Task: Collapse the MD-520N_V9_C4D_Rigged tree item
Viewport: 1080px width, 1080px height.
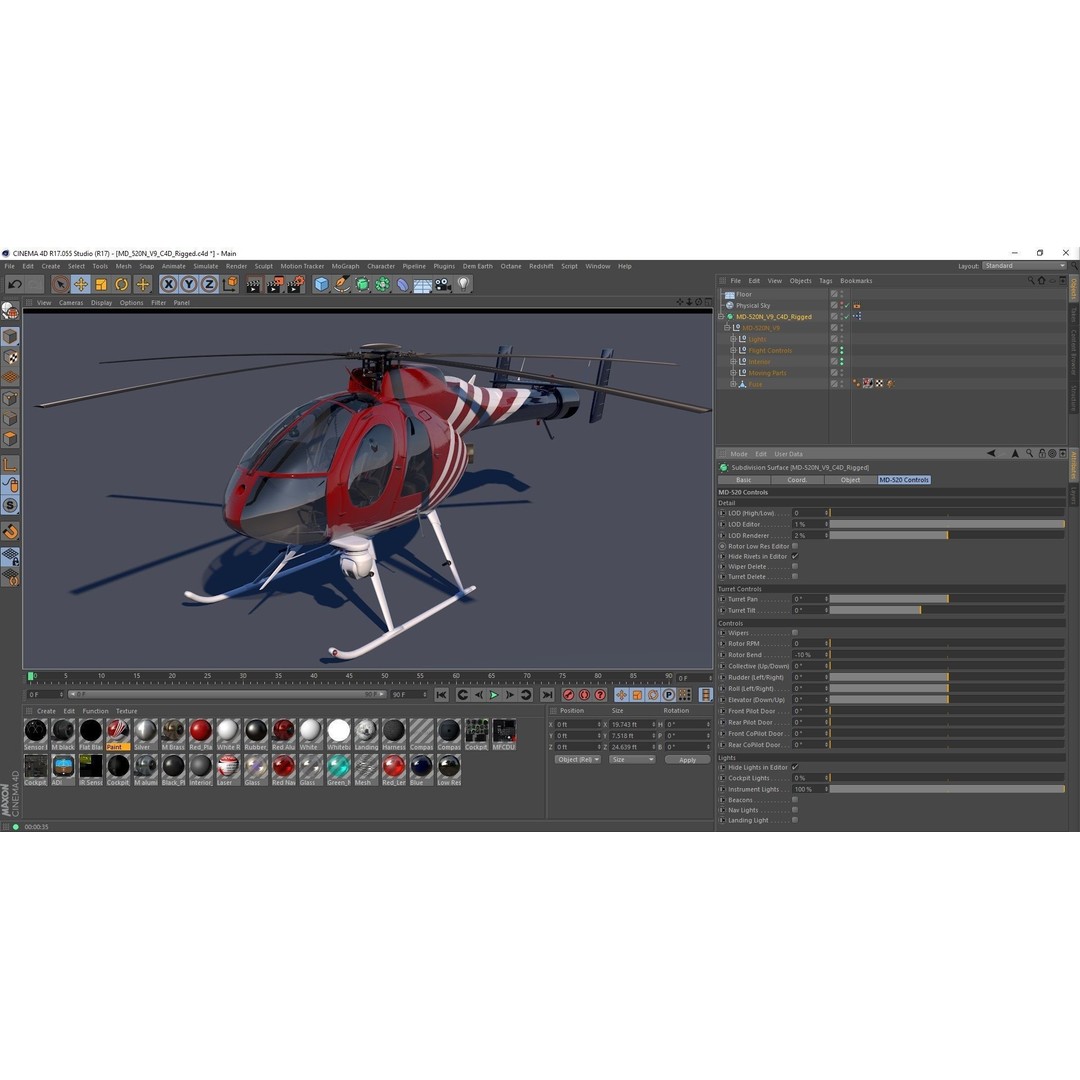Action: pyautogui.click(x=721, y=317)
